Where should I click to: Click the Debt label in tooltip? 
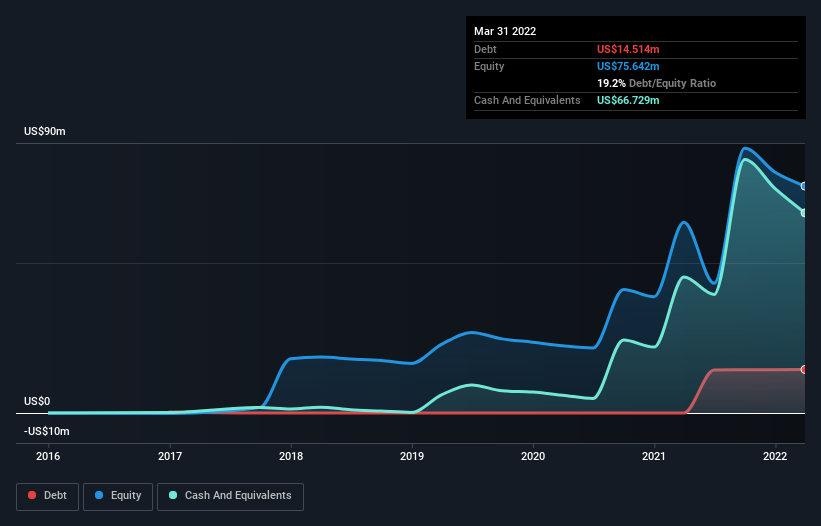click(x=485, y=49)
